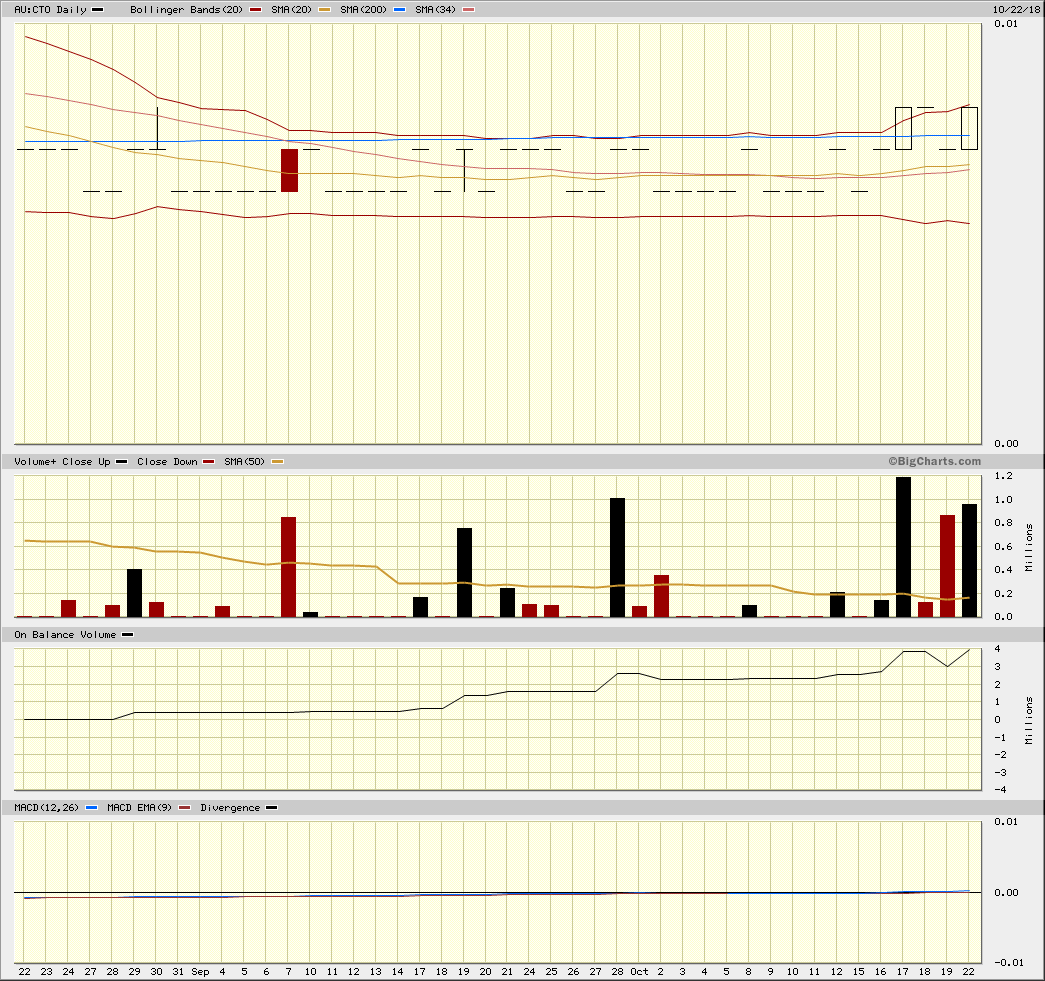Select the Bollinger Bands(20) legend label
The height and width of the screenshot is (981, 1045).
pos(187,10)
